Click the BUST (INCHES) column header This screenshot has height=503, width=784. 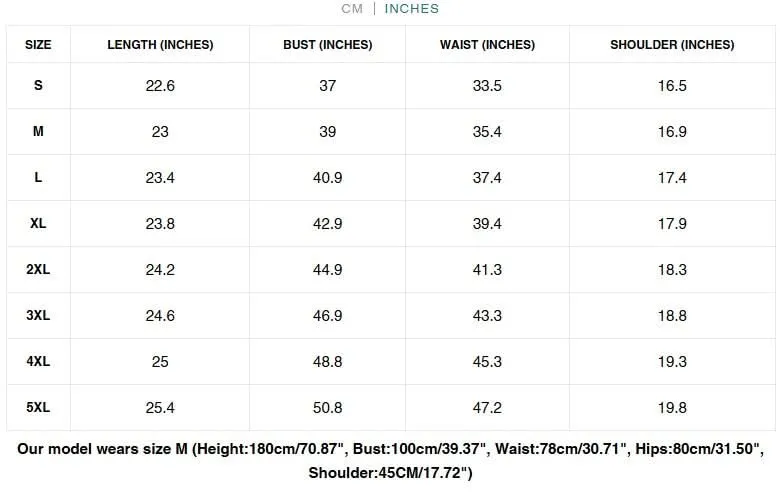[x=328, y=44]
